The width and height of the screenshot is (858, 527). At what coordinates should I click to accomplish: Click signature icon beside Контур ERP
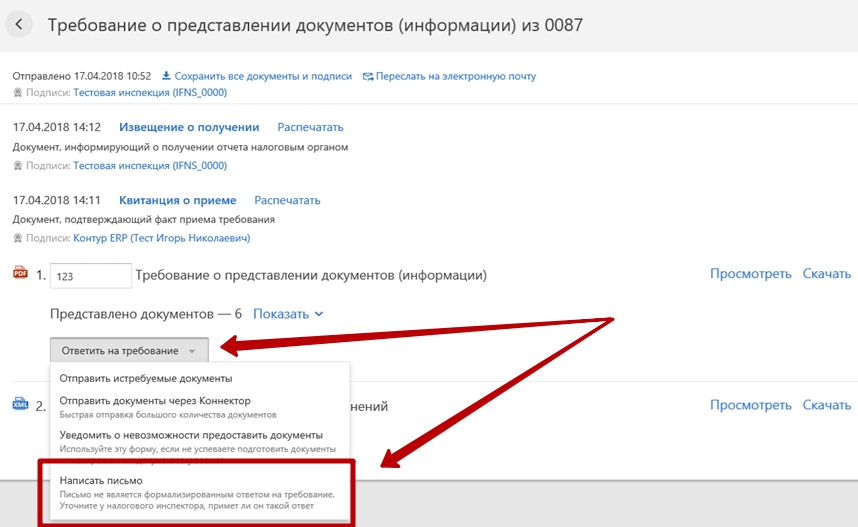click(18, 238)
